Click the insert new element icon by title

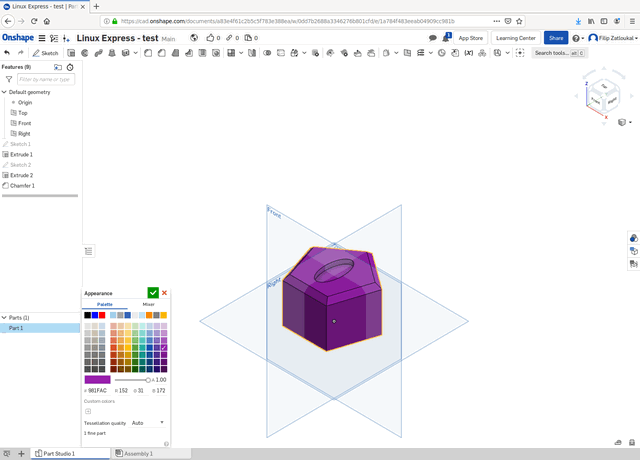(66, 38)
